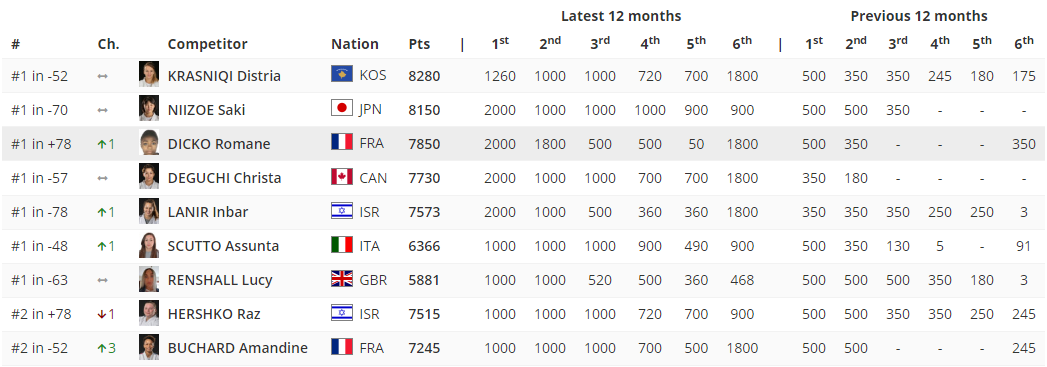Open BUCHARD Amandine competitor link
Viewport: 1047px width, 367px height.
[x=238, y=348]
